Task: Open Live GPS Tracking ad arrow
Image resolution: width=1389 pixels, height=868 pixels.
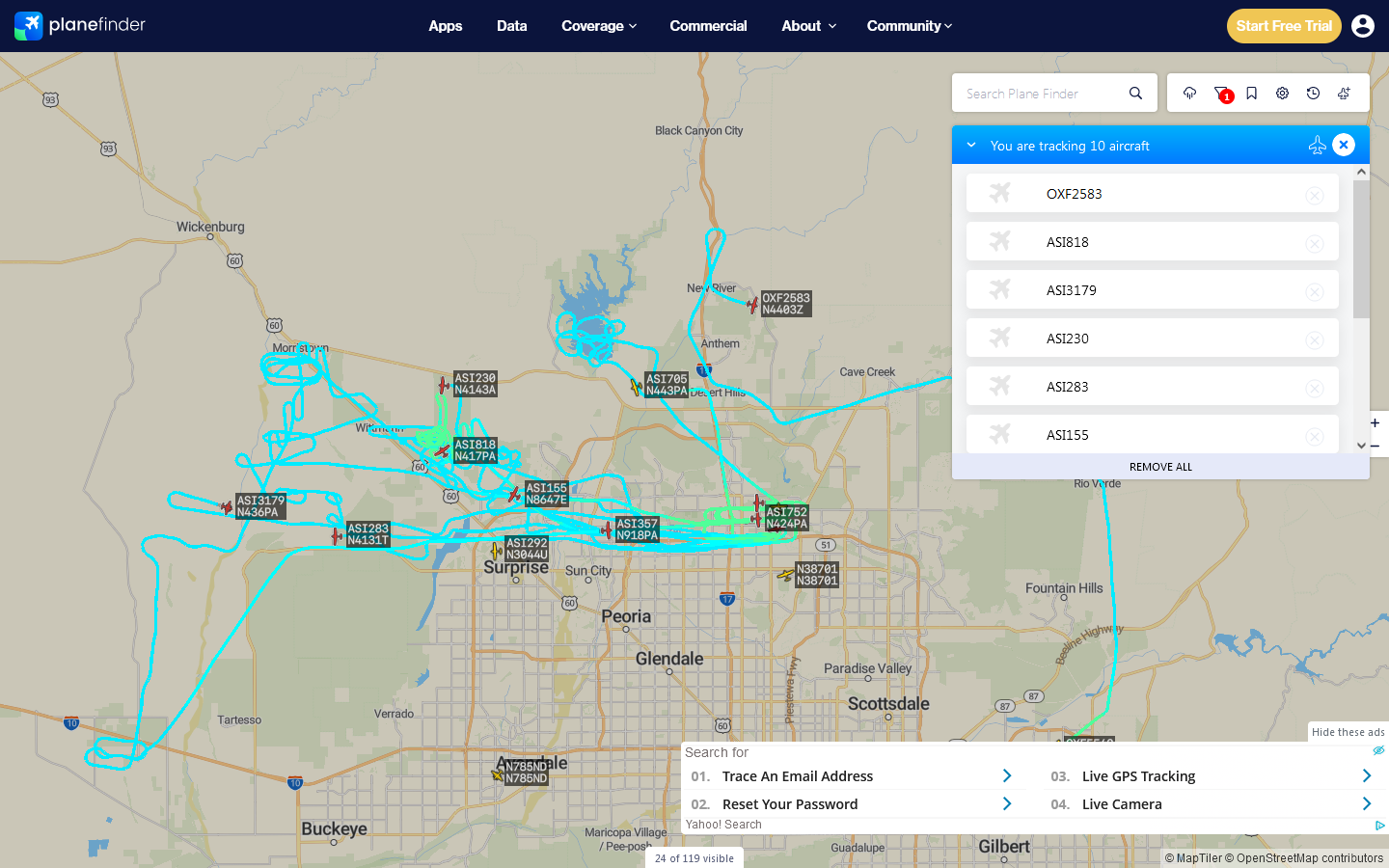Action: click(1367, 776)
